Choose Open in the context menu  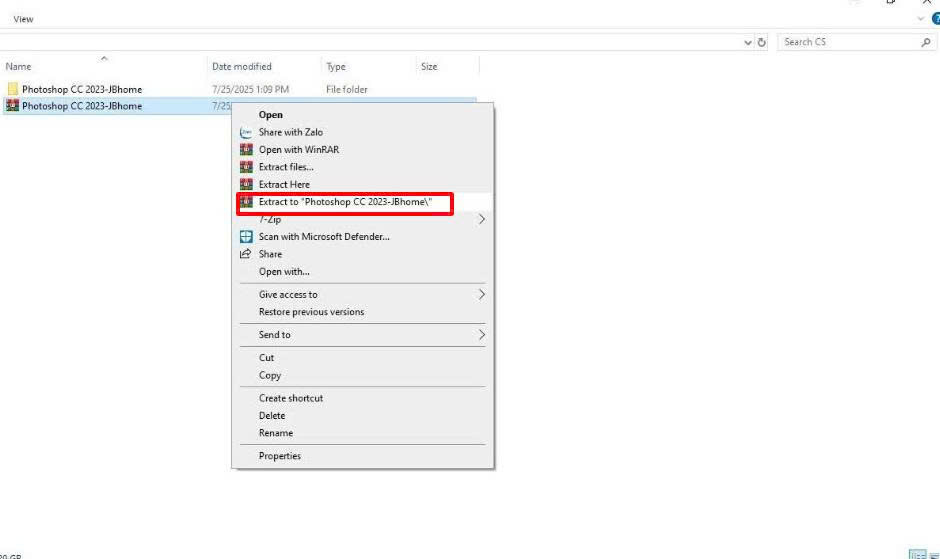point(270,115)
